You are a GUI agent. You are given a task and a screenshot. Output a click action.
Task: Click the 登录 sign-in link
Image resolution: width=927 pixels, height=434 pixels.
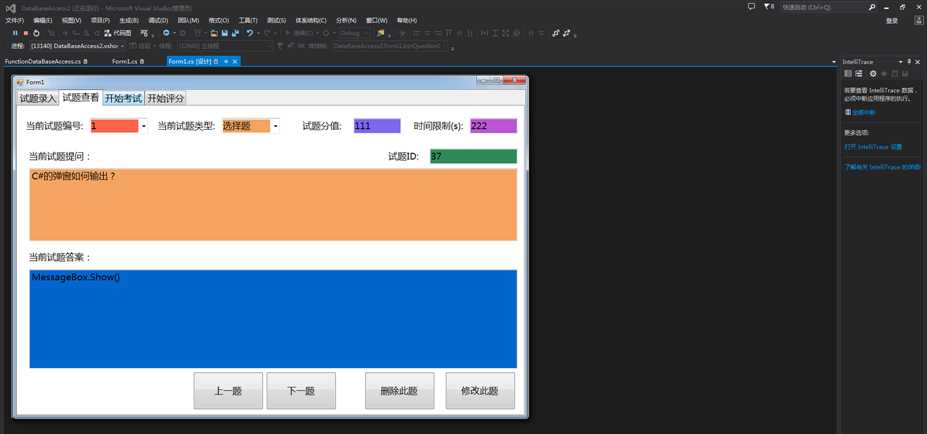pos(892,21)
